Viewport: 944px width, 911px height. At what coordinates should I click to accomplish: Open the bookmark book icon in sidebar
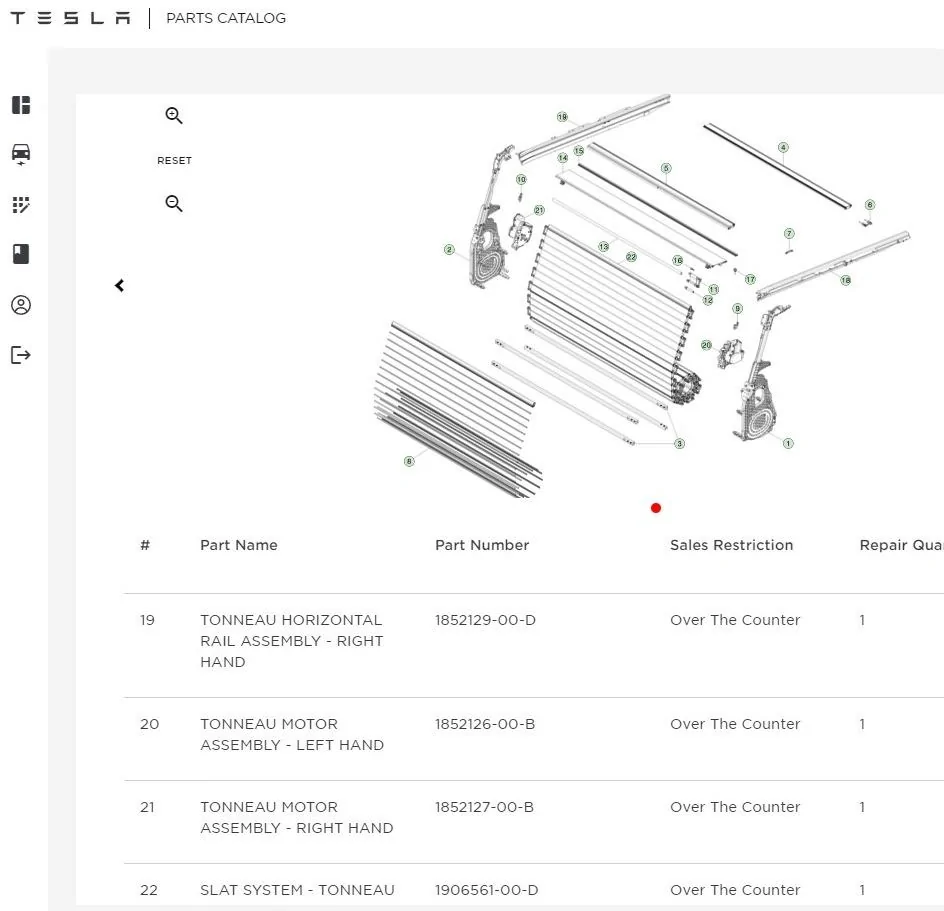point(21,254)
